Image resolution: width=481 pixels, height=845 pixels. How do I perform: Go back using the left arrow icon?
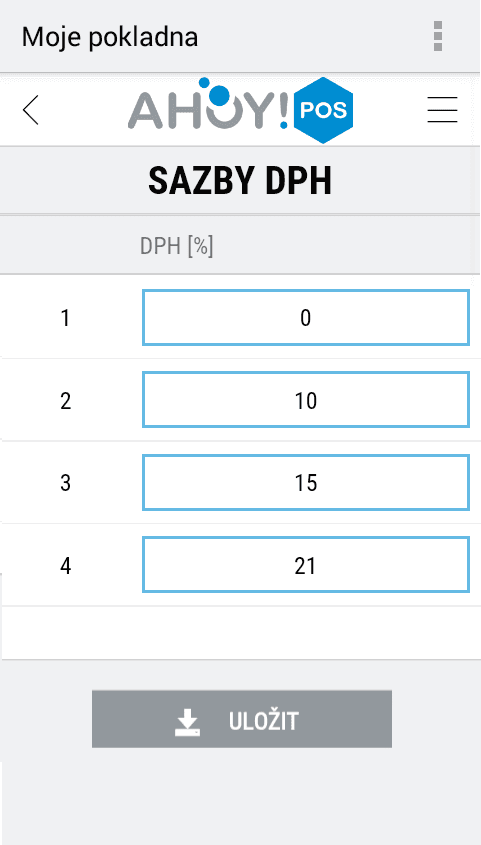pos(31,110)
